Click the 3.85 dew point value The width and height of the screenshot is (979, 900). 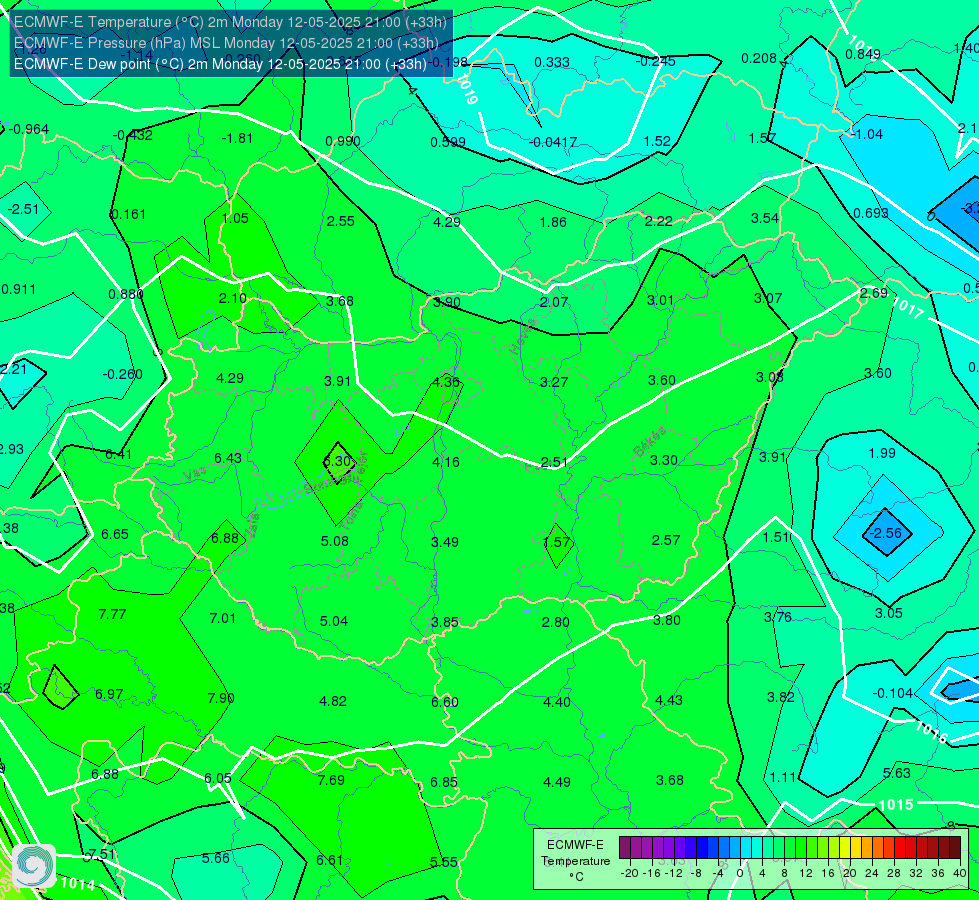445,622
